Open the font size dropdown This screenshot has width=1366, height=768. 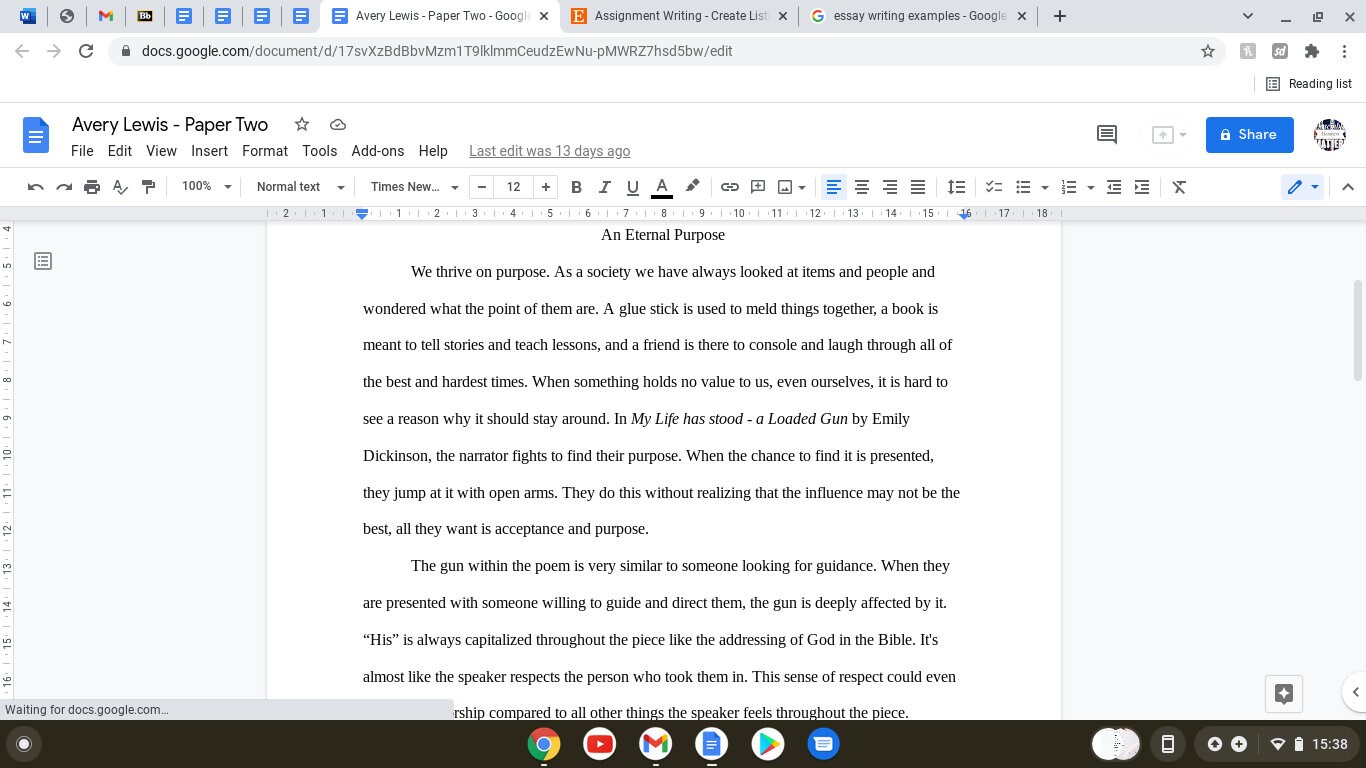point(513,187)
